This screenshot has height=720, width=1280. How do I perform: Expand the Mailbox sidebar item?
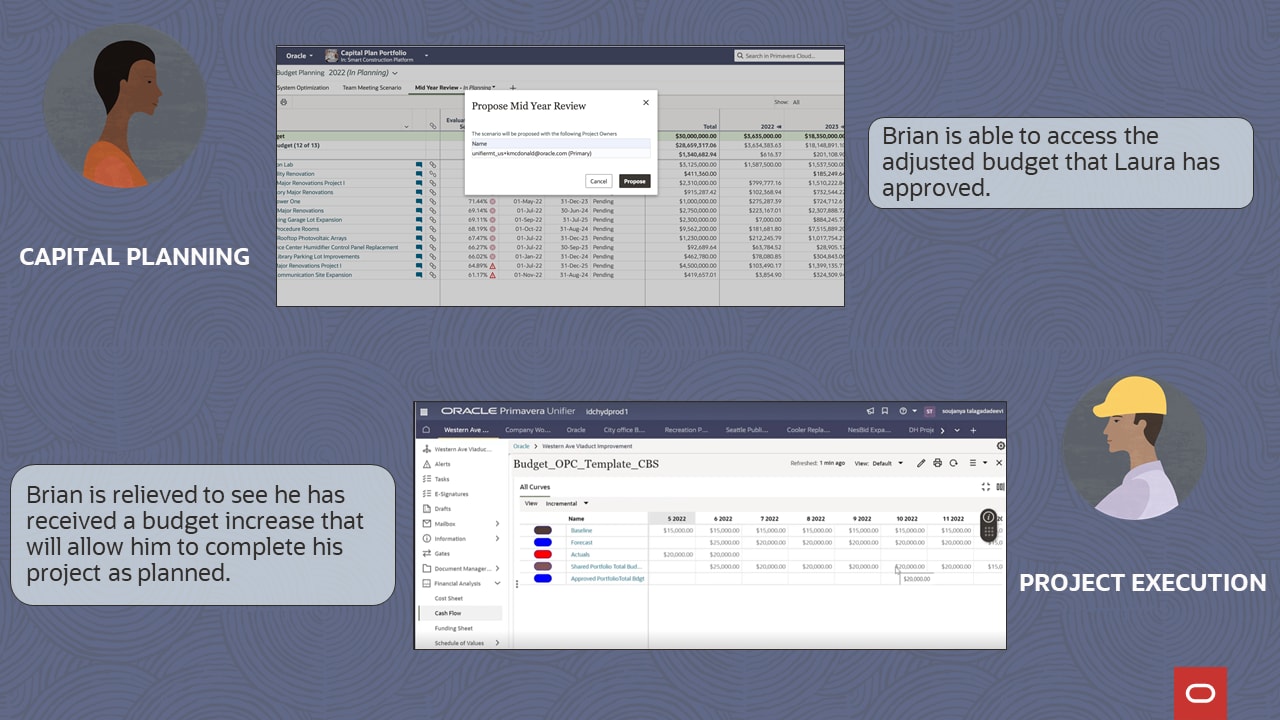click(x=497, y=524)
